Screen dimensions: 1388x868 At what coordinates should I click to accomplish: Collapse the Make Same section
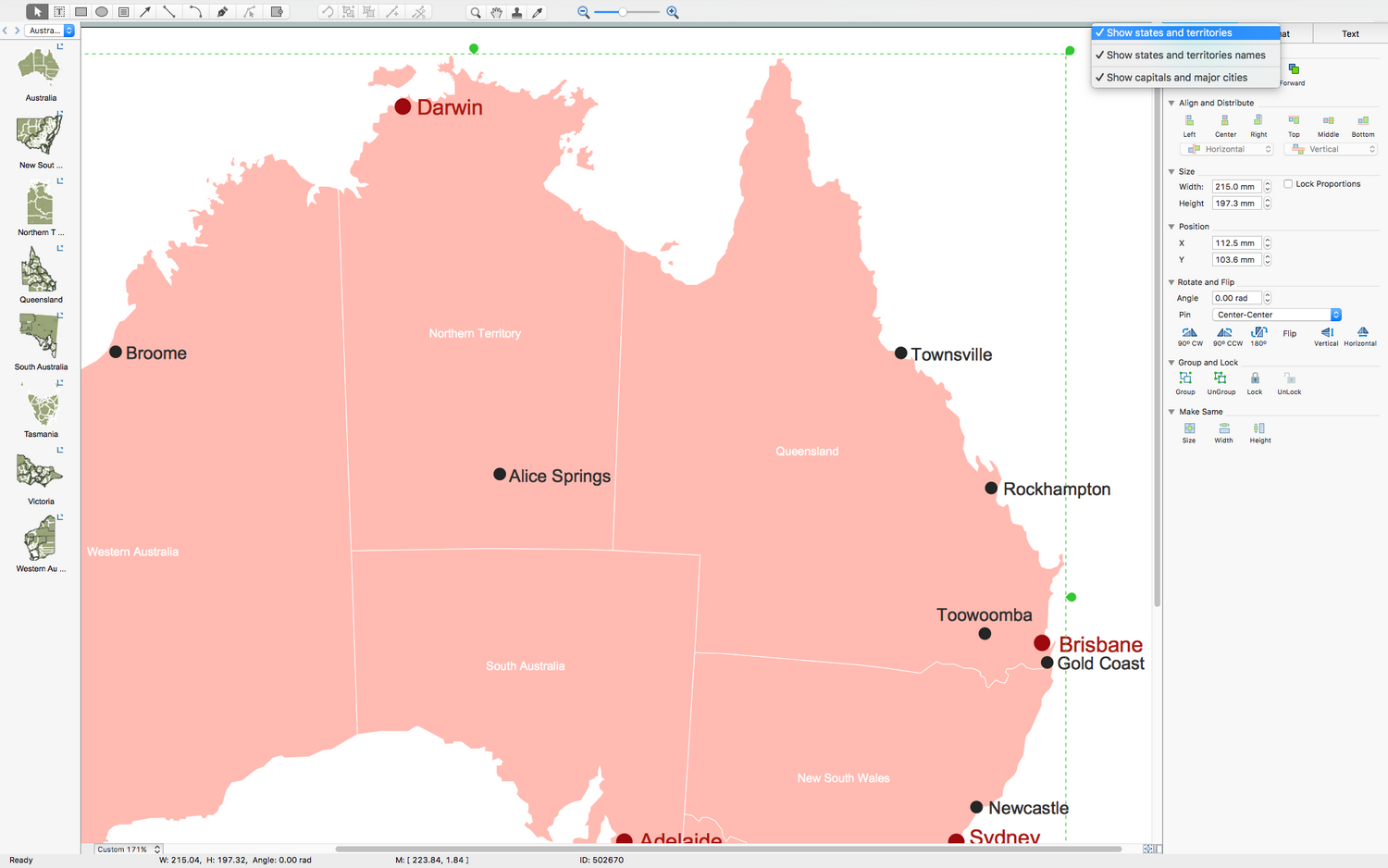coord(1171,412)
